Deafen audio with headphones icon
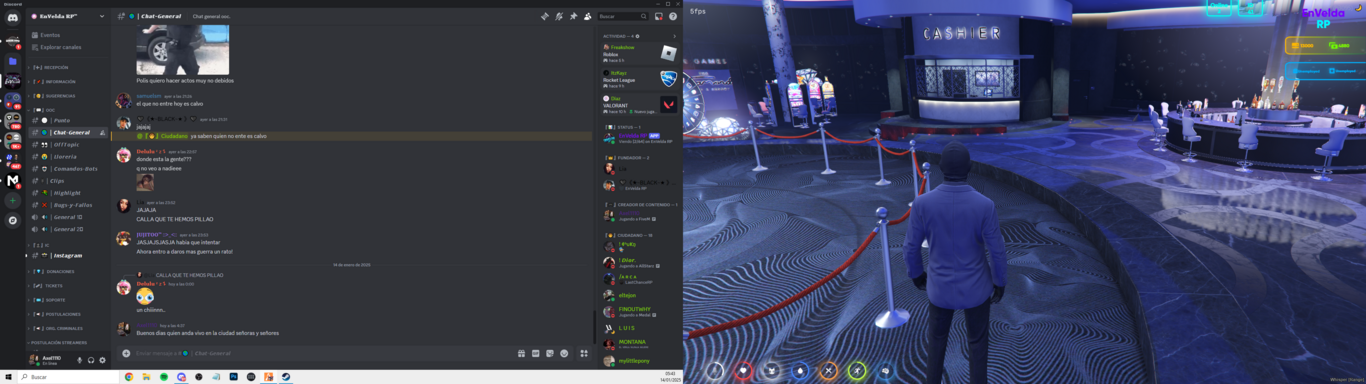The width and height of the screenshot is (1366, 384). pos(91,360)
